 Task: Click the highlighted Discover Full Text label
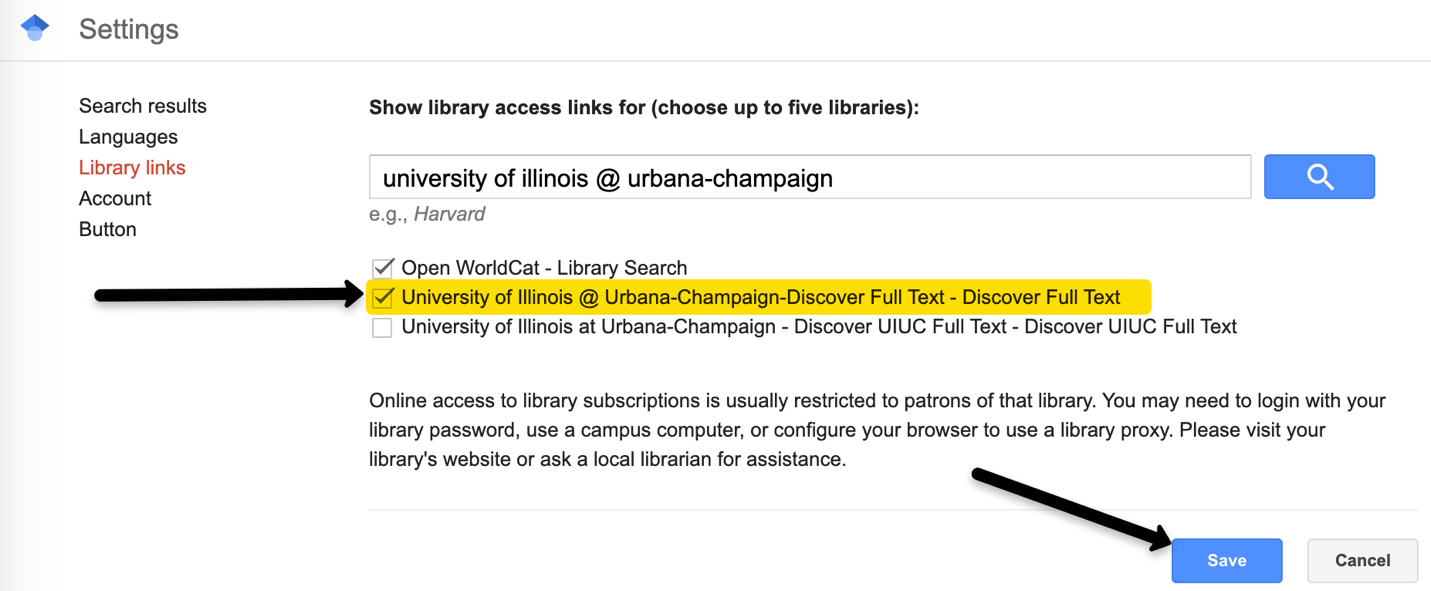760,297
